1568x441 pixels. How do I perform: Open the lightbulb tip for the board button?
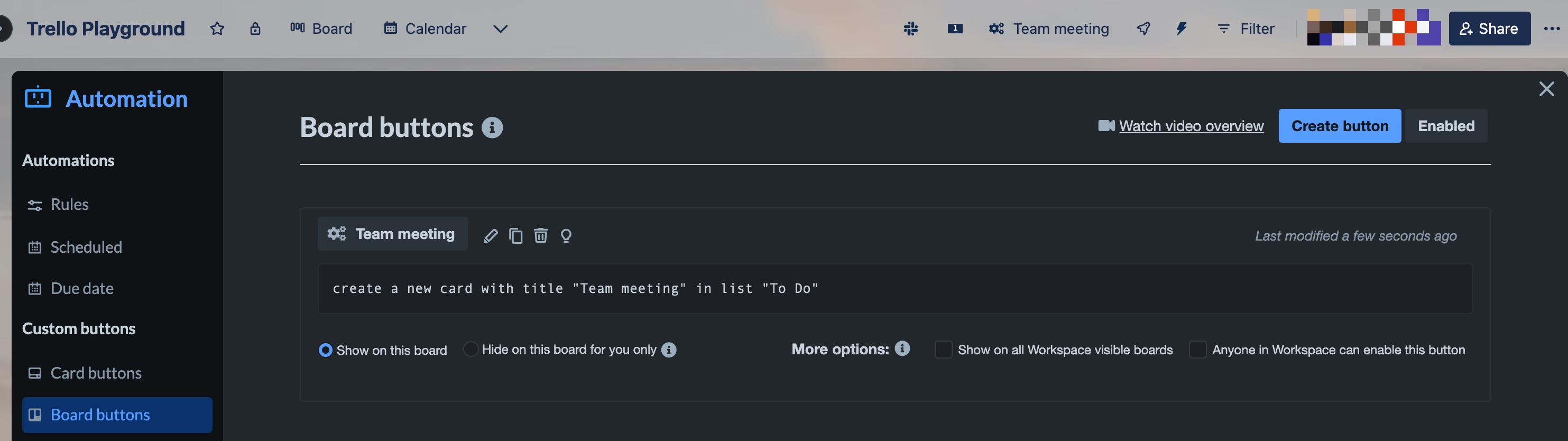tap(566, 235)
